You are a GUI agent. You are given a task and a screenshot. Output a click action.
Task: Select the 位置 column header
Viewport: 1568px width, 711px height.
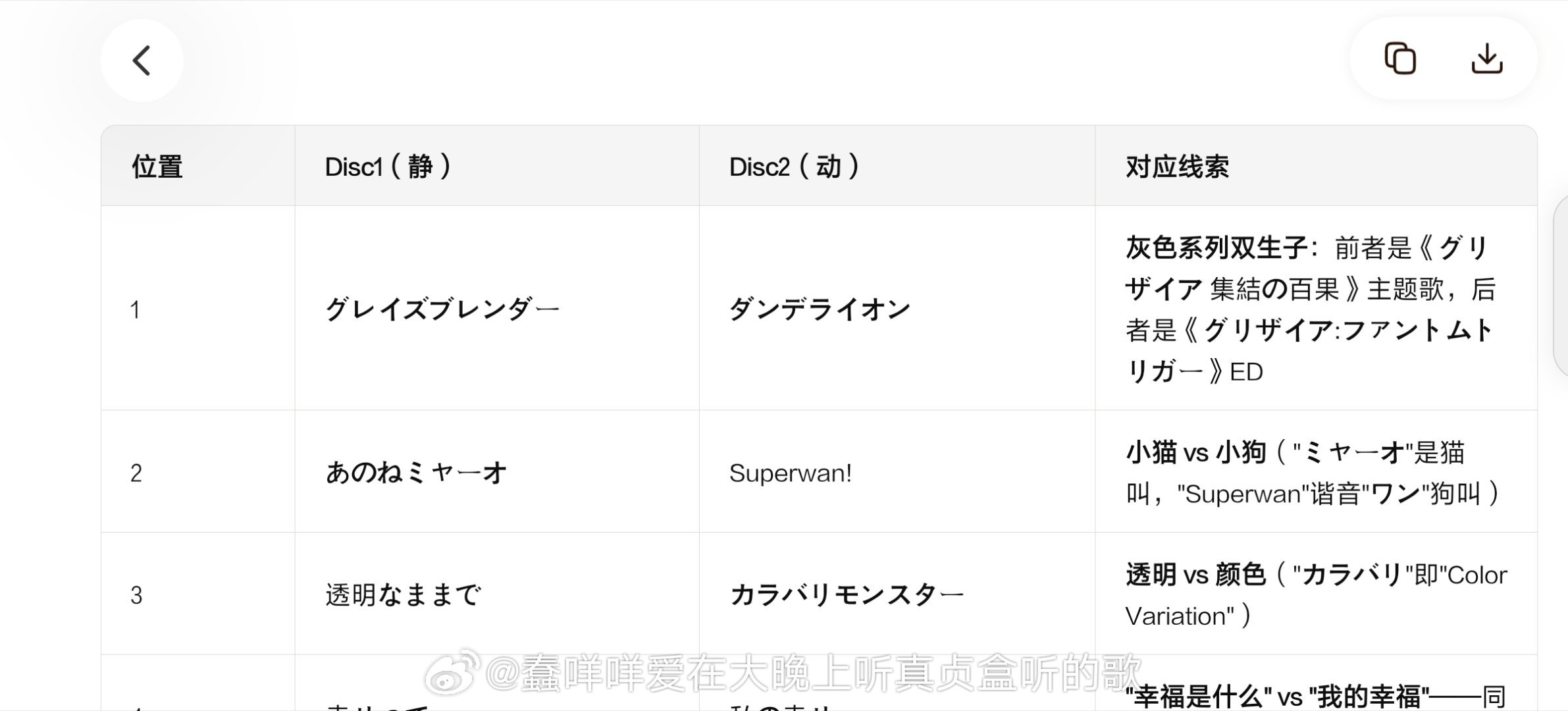tap(157, 167)
